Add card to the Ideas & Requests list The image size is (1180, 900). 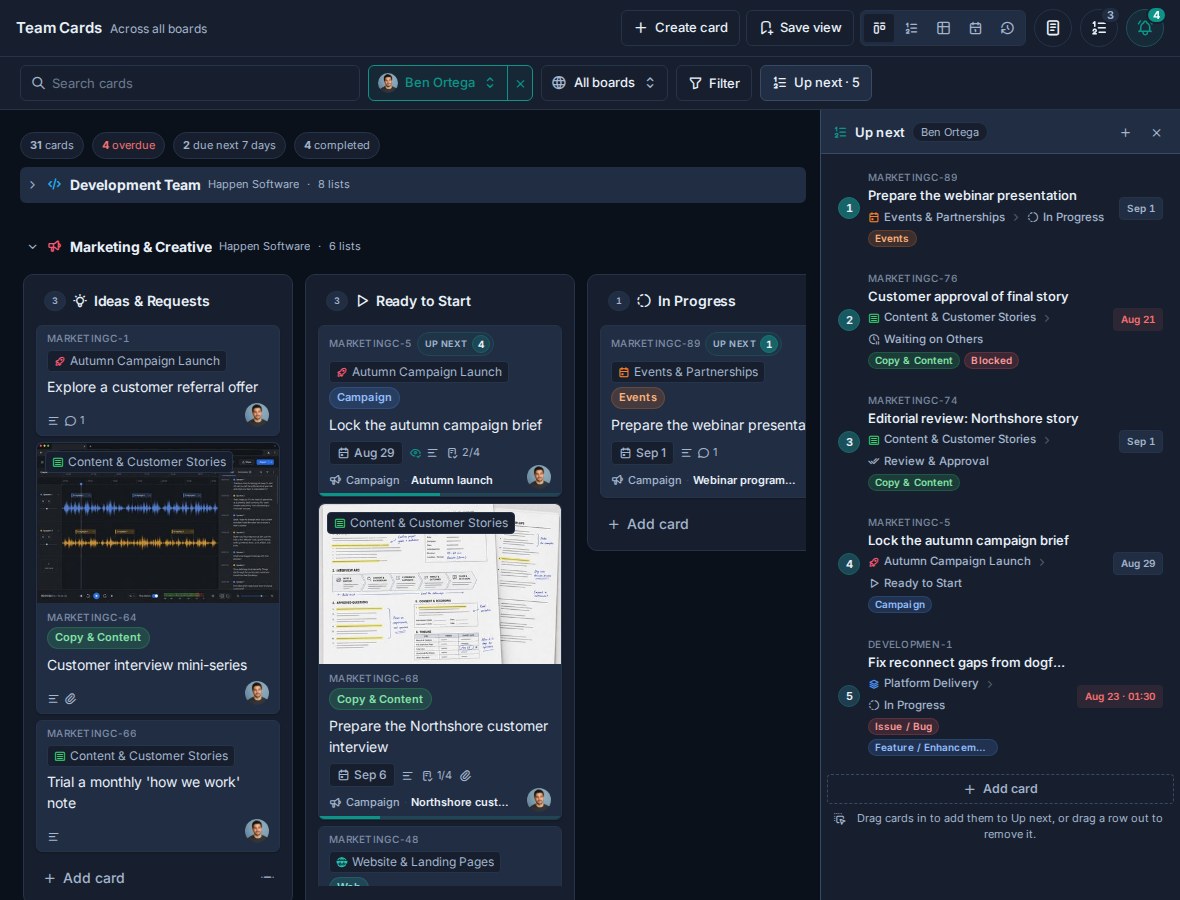tap(84, 877)
